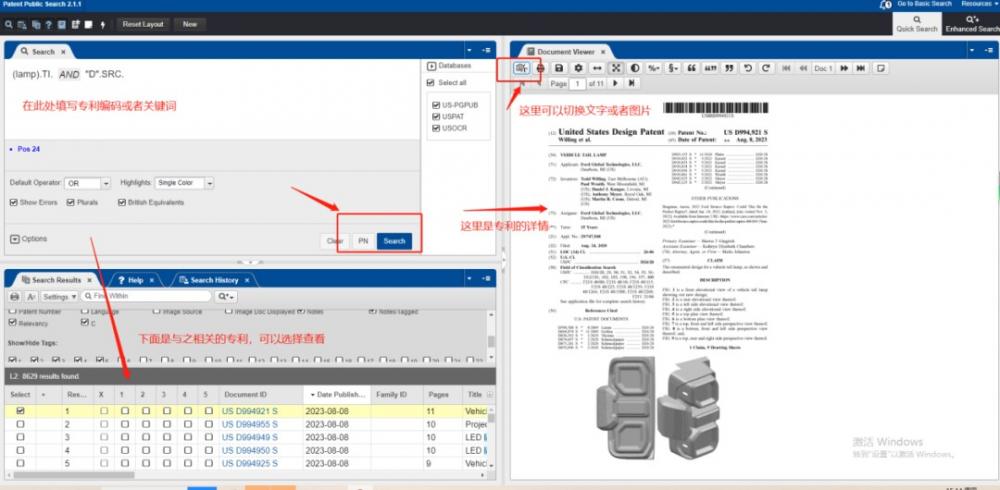
Task: Rotate document clockwise
Action: pyautogui.click(x=765, y=68)
